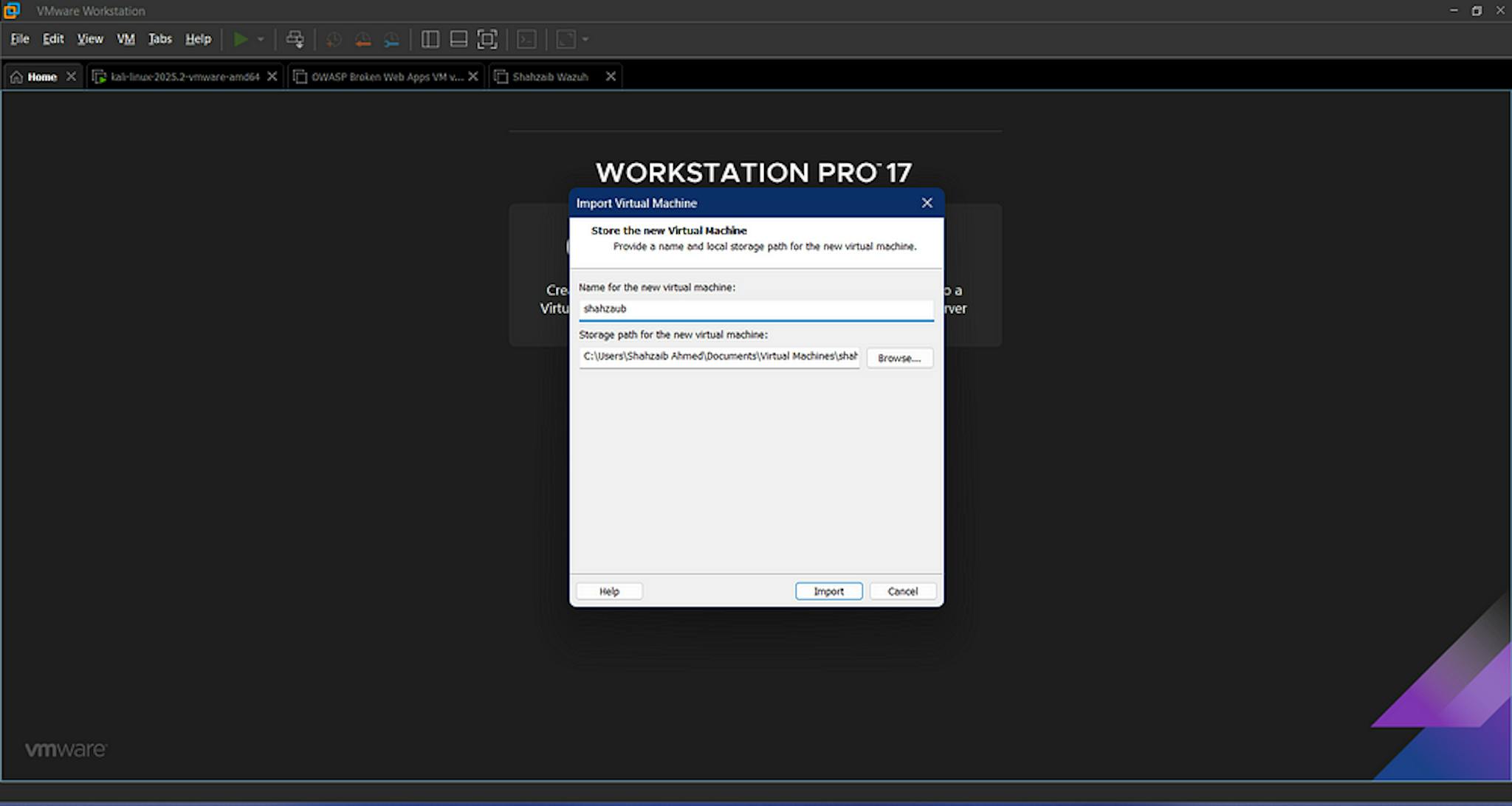The width and height of the screenshot is (1512, 806).
Task: Switch to the kali-linux-2025.2-vmware-amd64 tab
Action: coord(185,77)
